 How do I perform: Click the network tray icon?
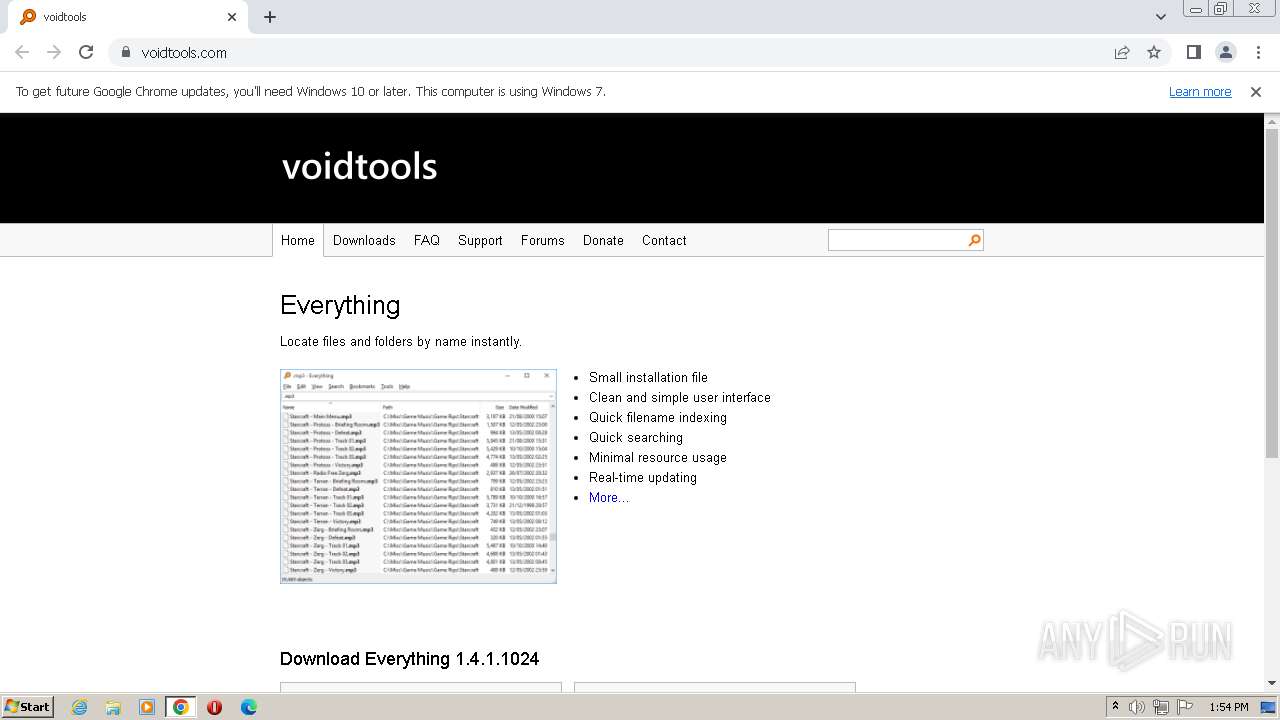[1161, 707]
